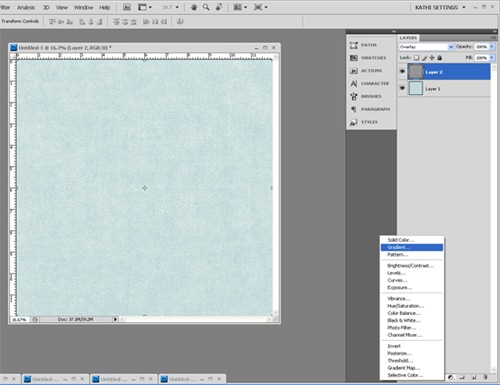This screenshot has height=385, width=500.
Task: Hide Layer 1 with its eye icon
Action: click(x=402, y=88)
